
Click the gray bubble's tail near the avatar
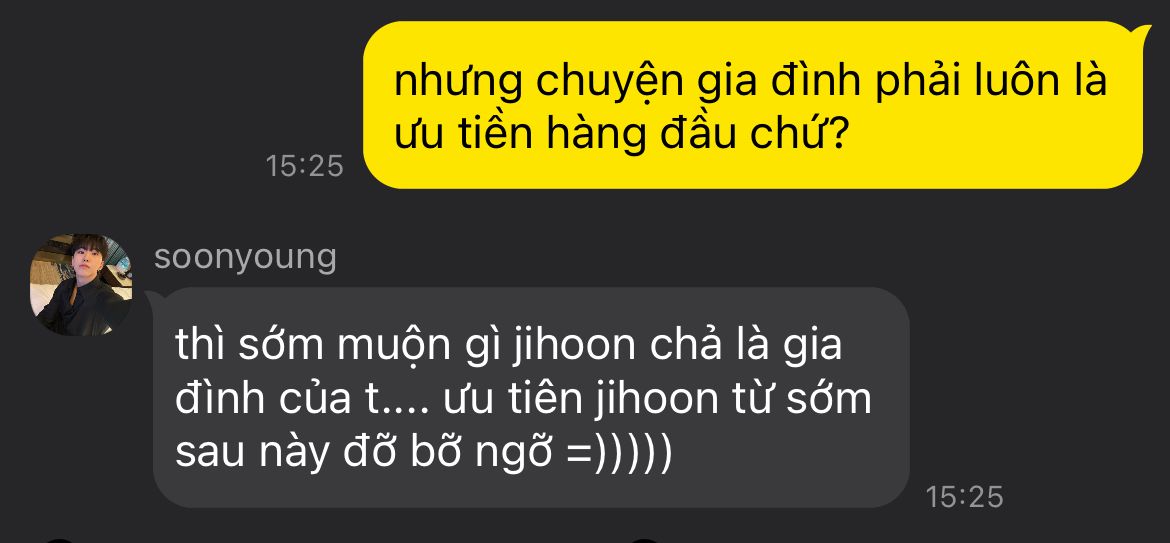(151, 298)
